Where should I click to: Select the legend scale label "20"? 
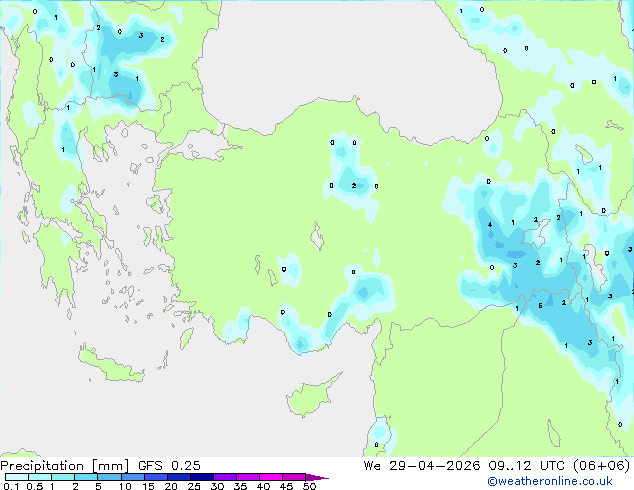click(x=171, y=486)
